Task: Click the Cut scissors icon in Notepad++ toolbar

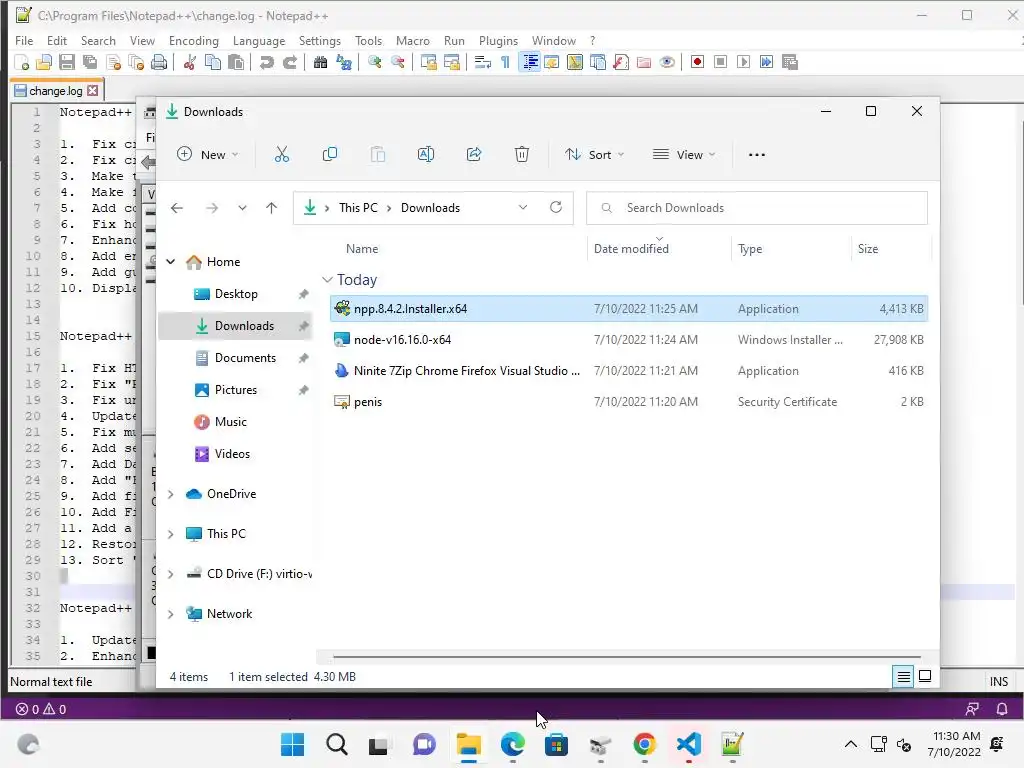Action: pyautogui.click(x=190, y=62)
